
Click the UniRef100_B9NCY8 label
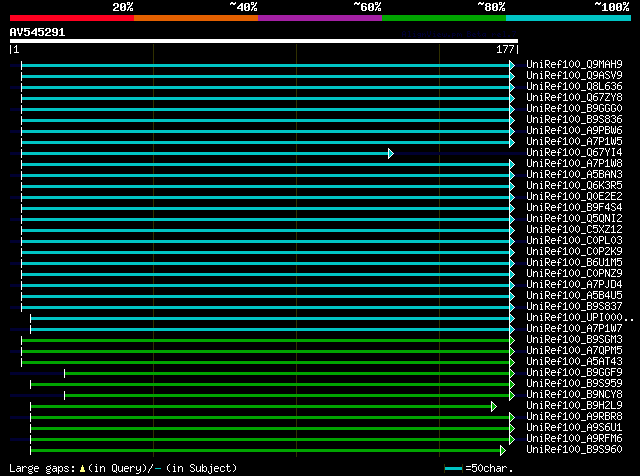(x=574, y=395)
